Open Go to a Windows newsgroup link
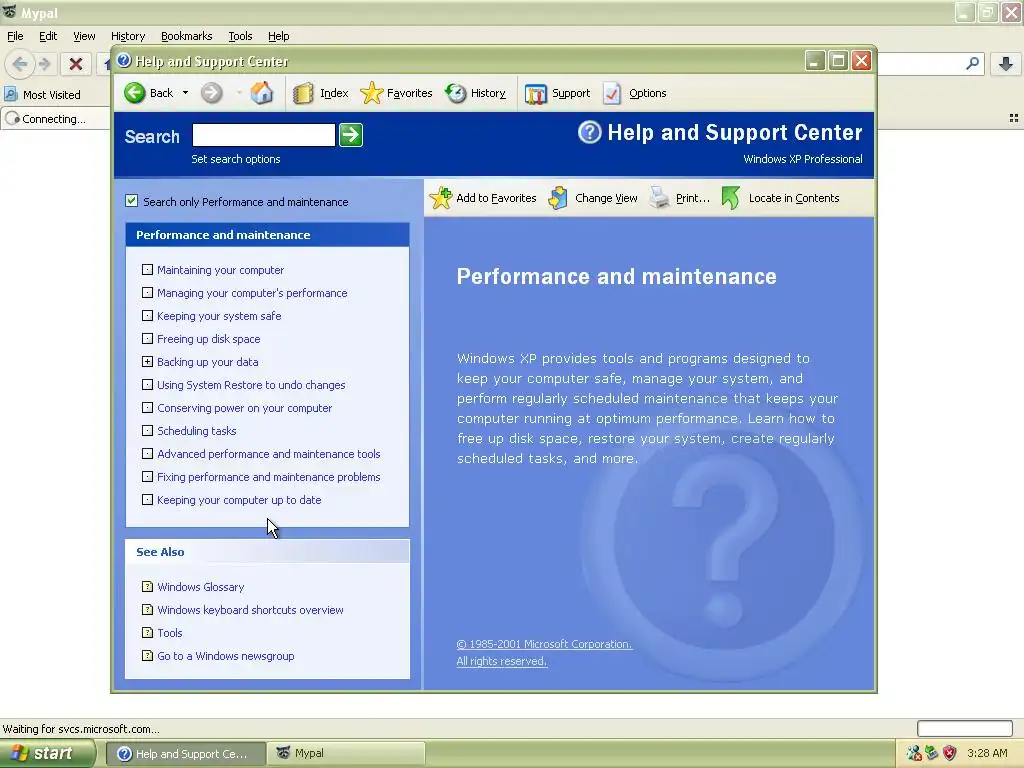1024x768 pixels. point(225,656)
